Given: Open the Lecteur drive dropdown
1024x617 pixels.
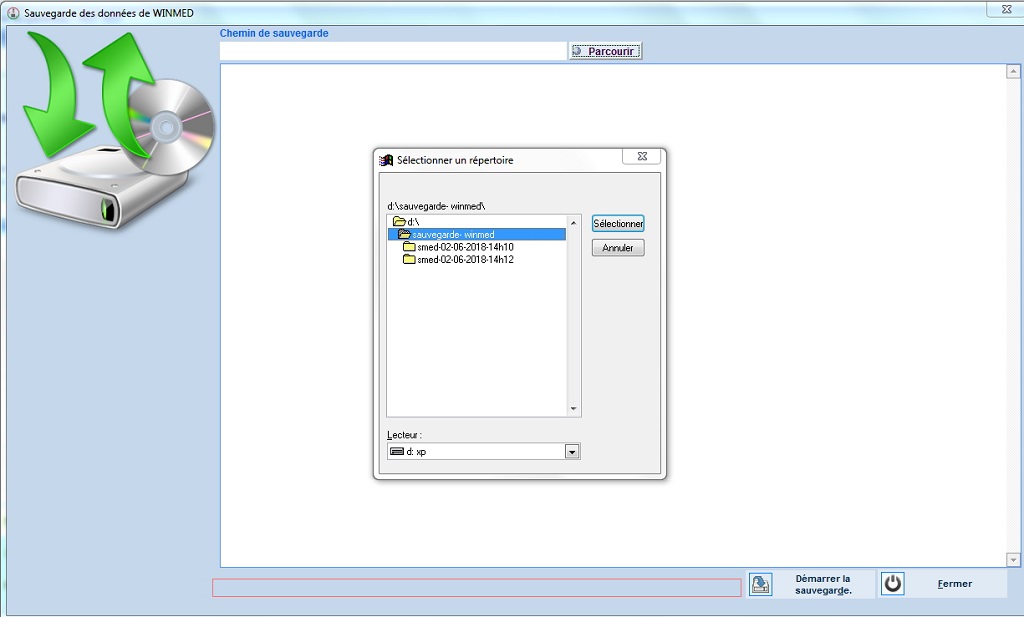Looking at the screenshot, I should [x=572, y=452].
